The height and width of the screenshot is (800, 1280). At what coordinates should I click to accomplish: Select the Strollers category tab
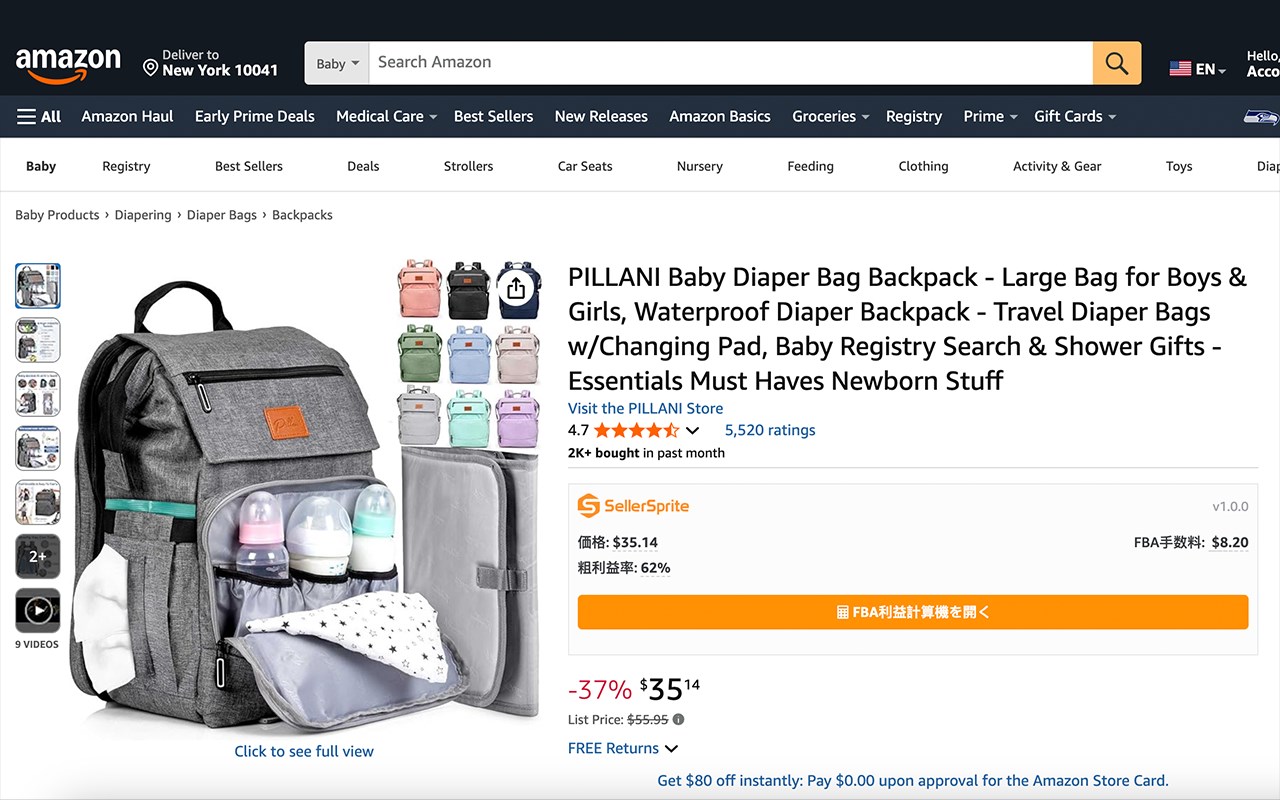click(469, 166)
